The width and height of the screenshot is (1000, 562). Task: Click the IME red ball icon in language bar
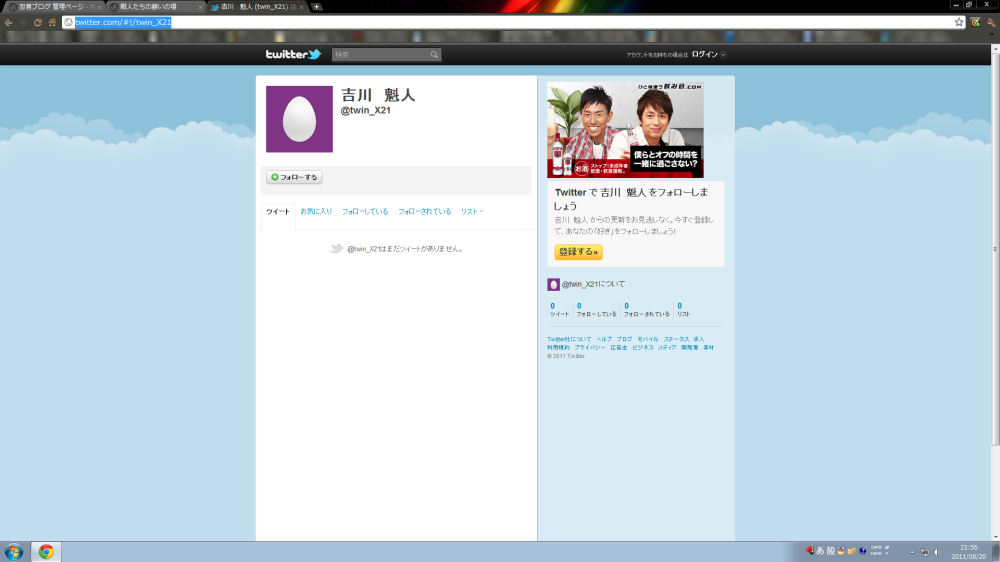810,551
